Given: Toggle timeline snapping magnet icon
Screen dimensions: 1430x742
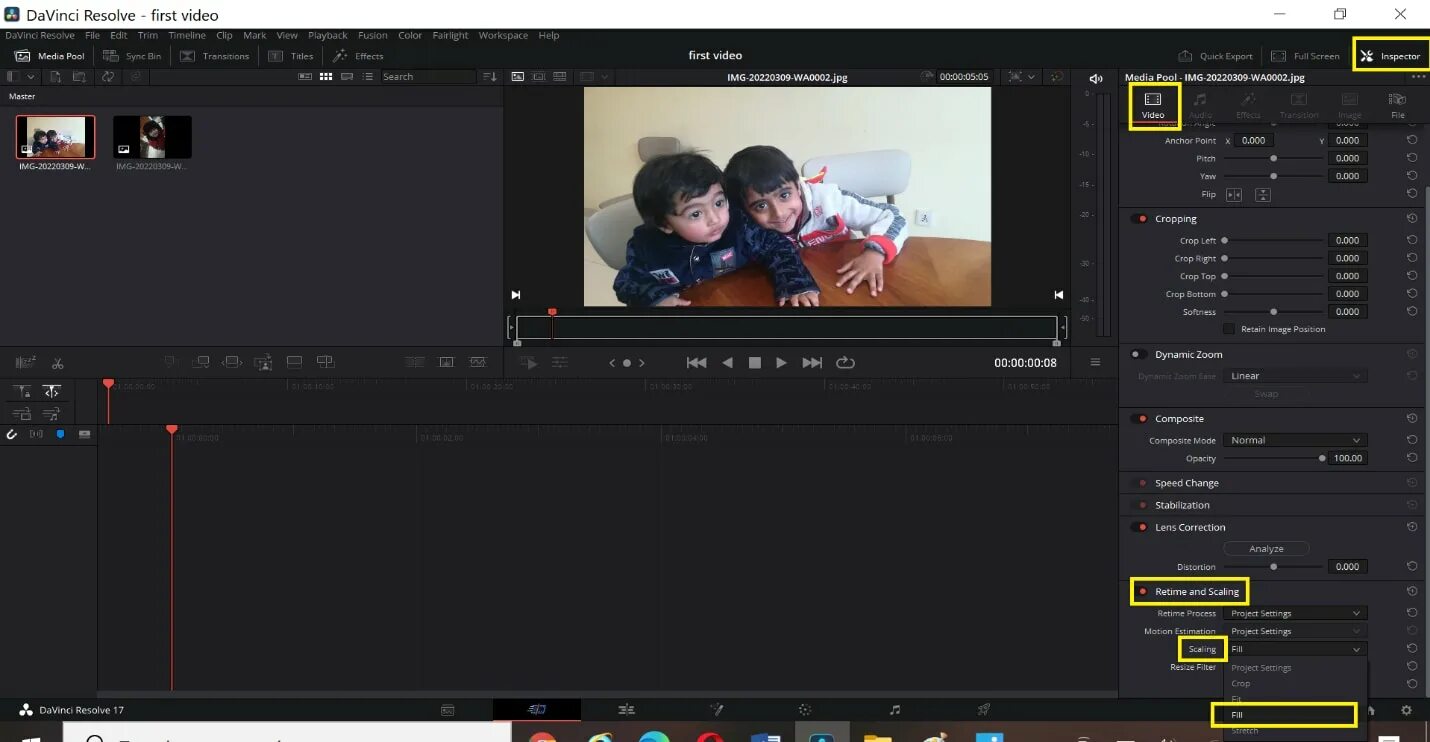Looking at the screenshot, I should [12, 434].
